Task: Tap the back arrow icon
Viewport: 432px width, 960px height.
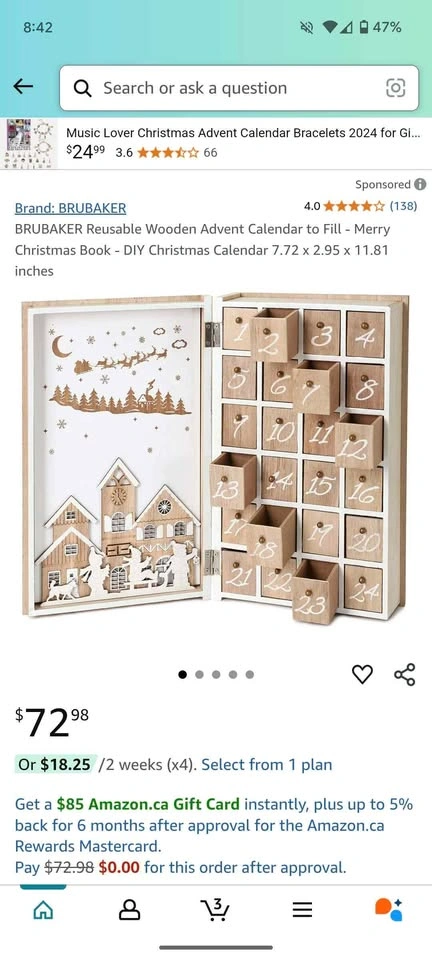Action: pyautogui.click(x=23, y=87)
